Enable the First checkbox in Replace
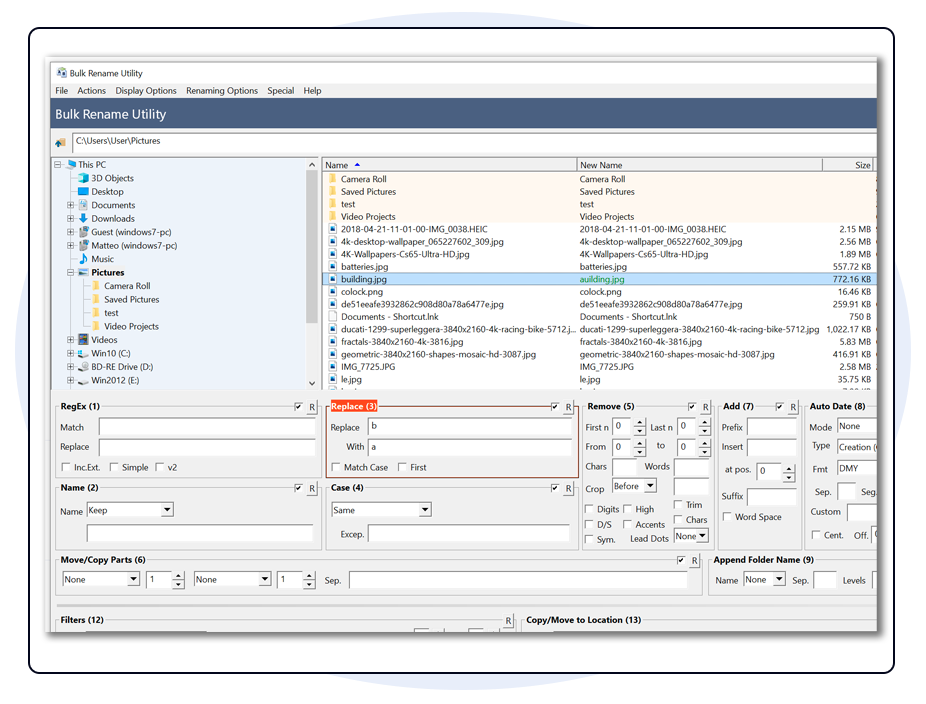Image resolution: width=926 pixels, height=704 pixels. pyautogui.click(x=402, y=467)
